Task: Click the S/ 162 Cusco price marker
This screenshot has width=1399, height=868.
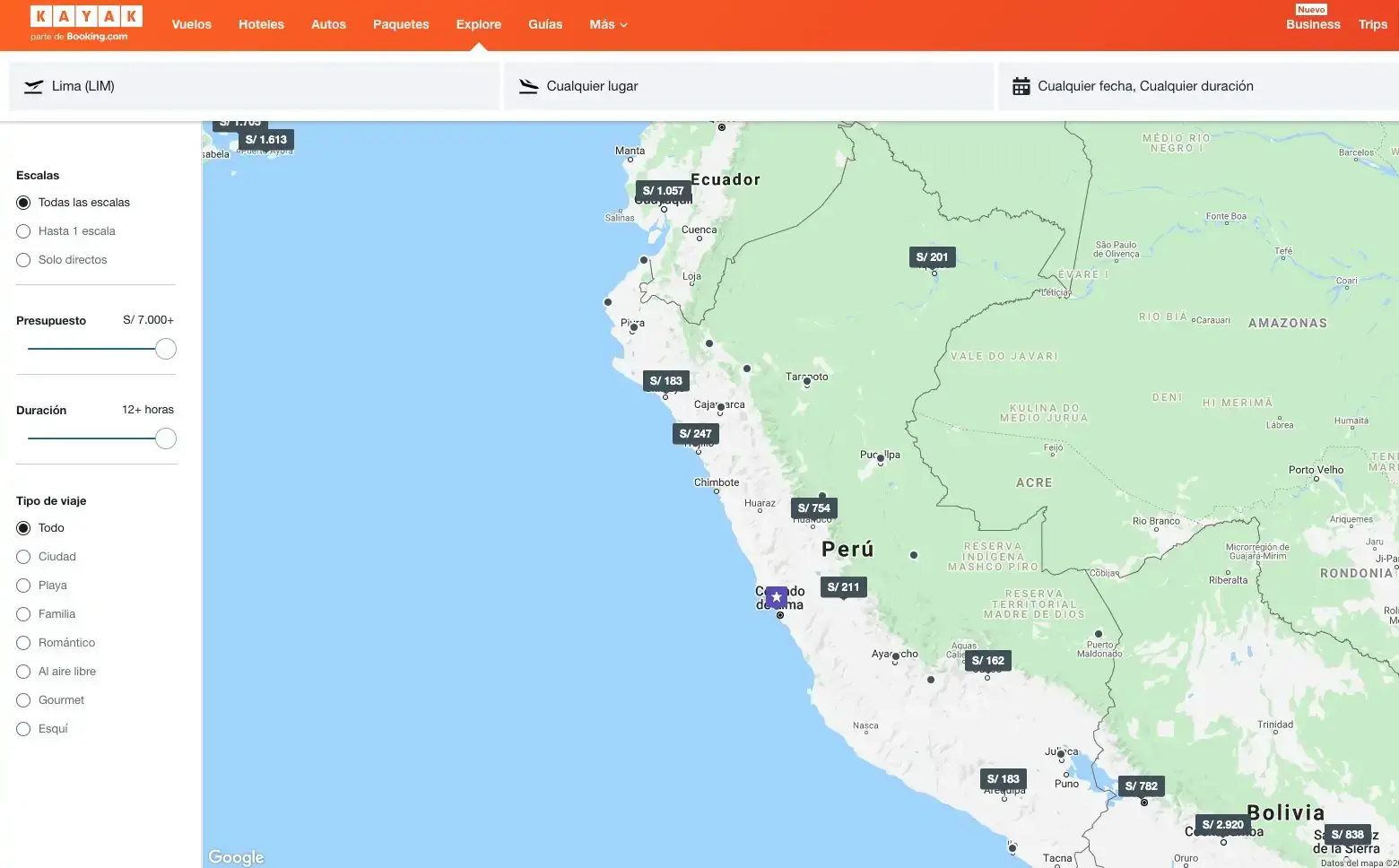Action: (987, 661)
